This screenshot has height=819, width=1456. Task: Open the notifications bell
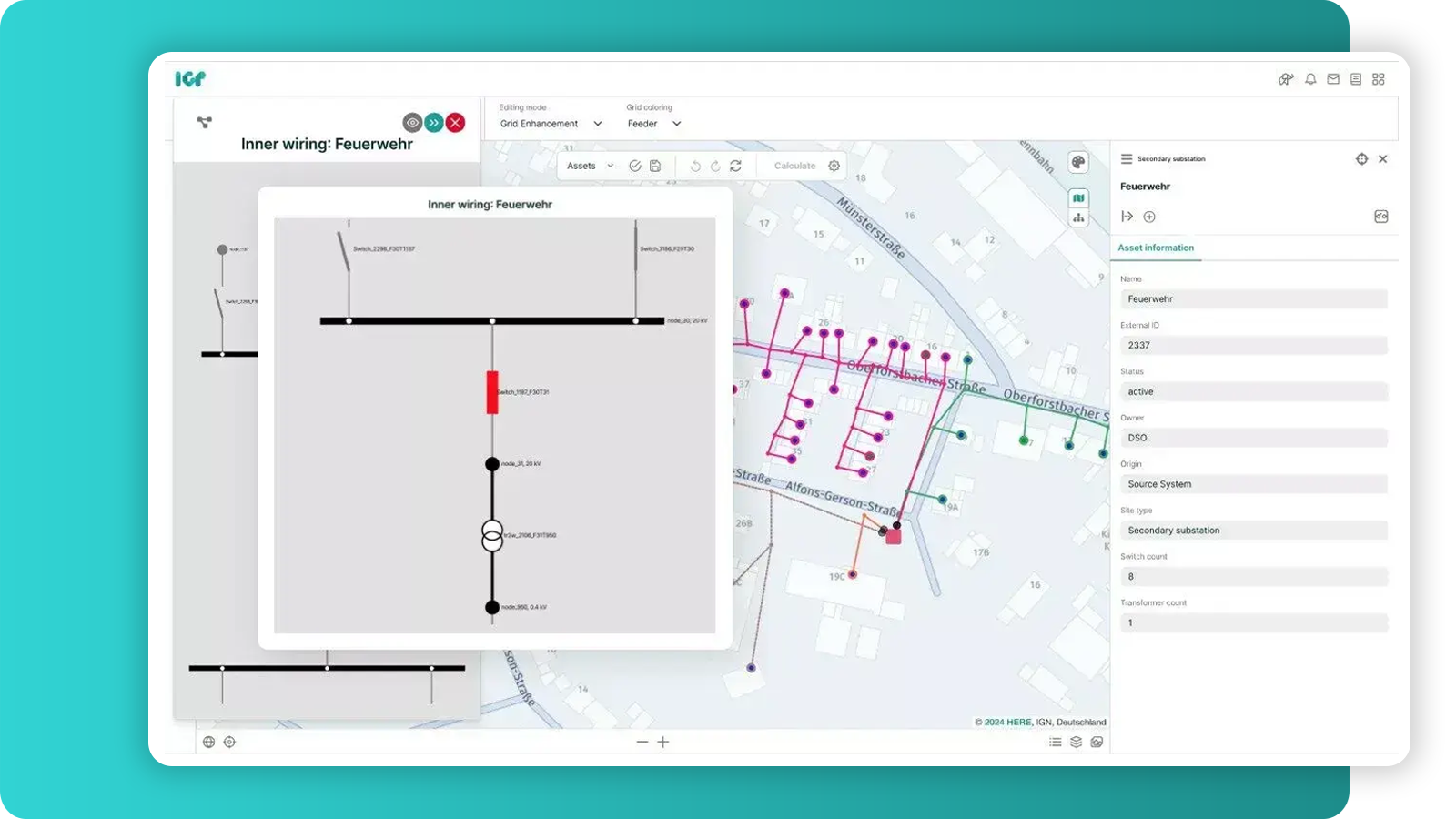[1310, 79]
